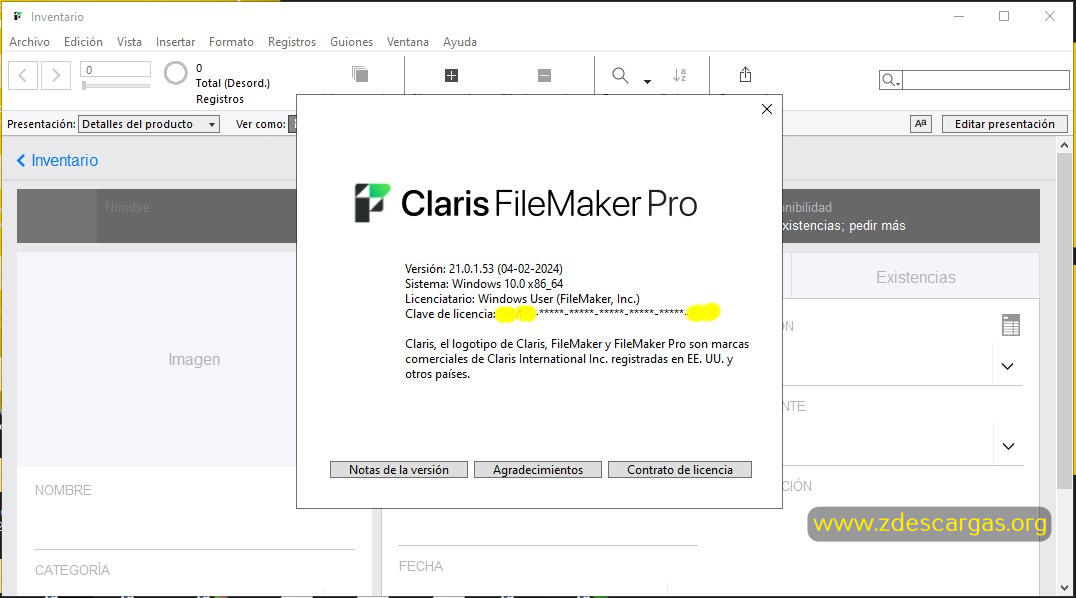The image size is (1076, 598).
Task: Click the Show All records icon
Action: click(x=360, y=74)
